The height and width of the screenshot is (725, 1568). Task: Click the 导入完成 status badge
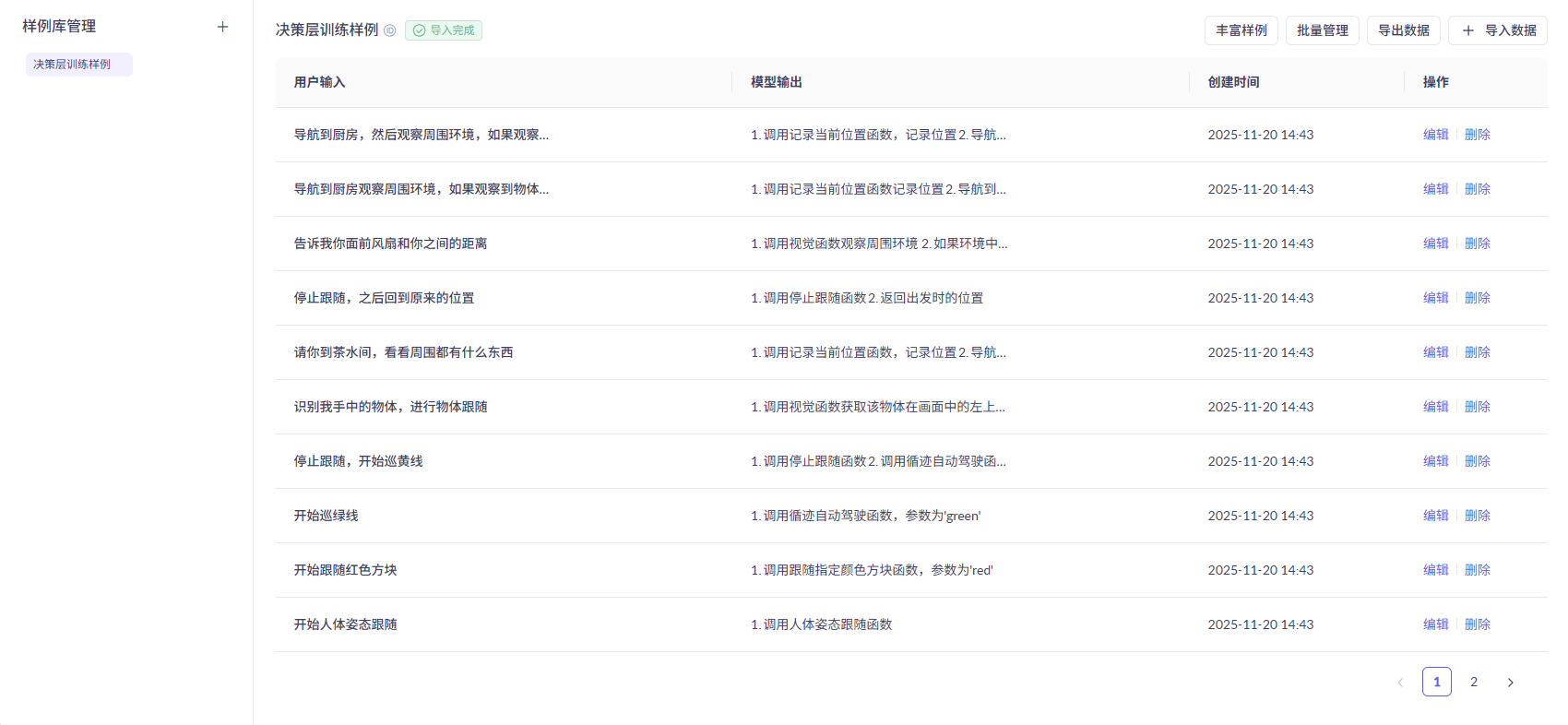coord(444,30)
